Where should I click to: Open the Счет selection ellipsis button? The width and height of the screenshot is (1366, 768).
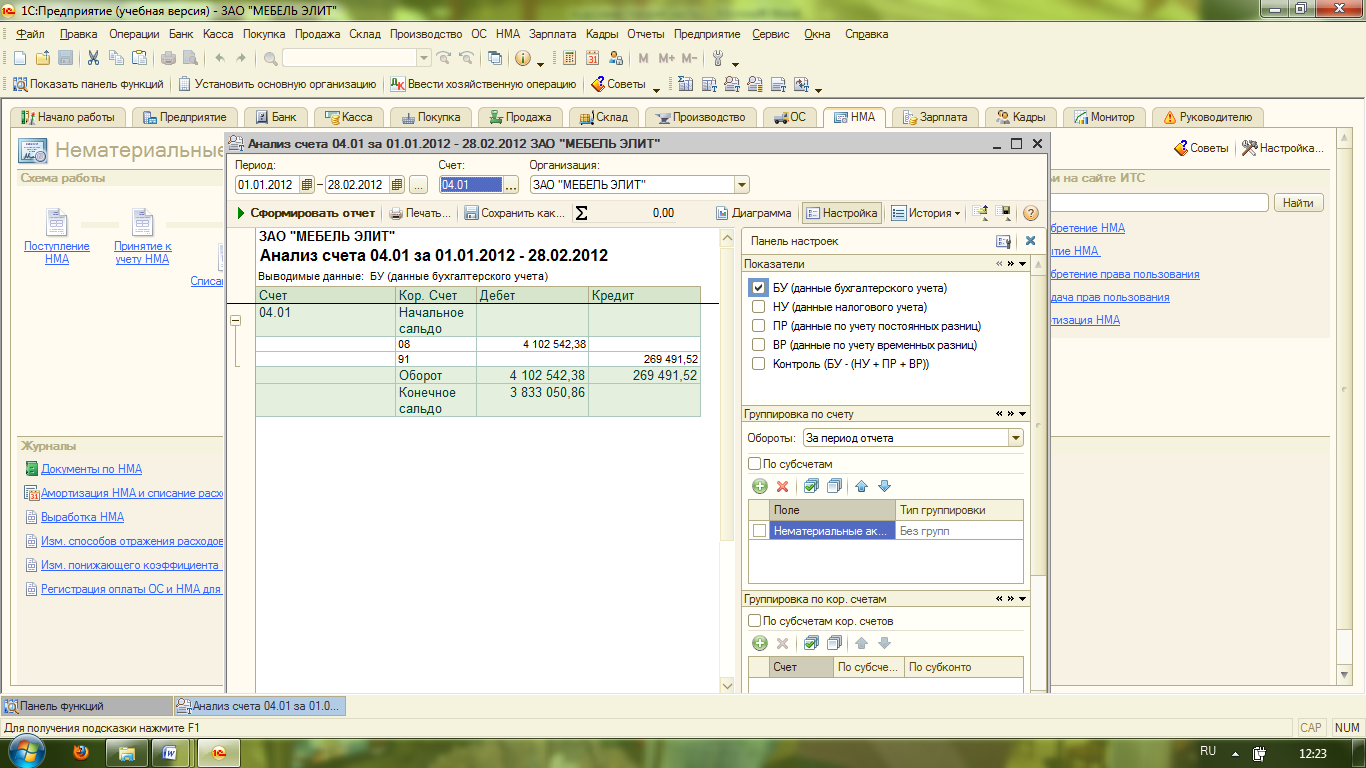click(x=510, y=185)
